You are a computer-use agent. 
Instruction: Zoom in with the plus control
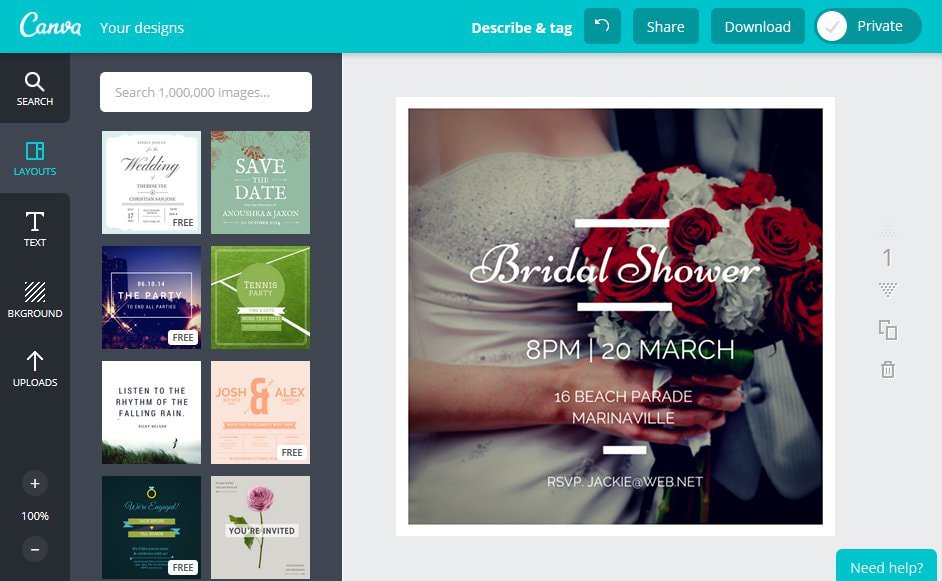34,483
